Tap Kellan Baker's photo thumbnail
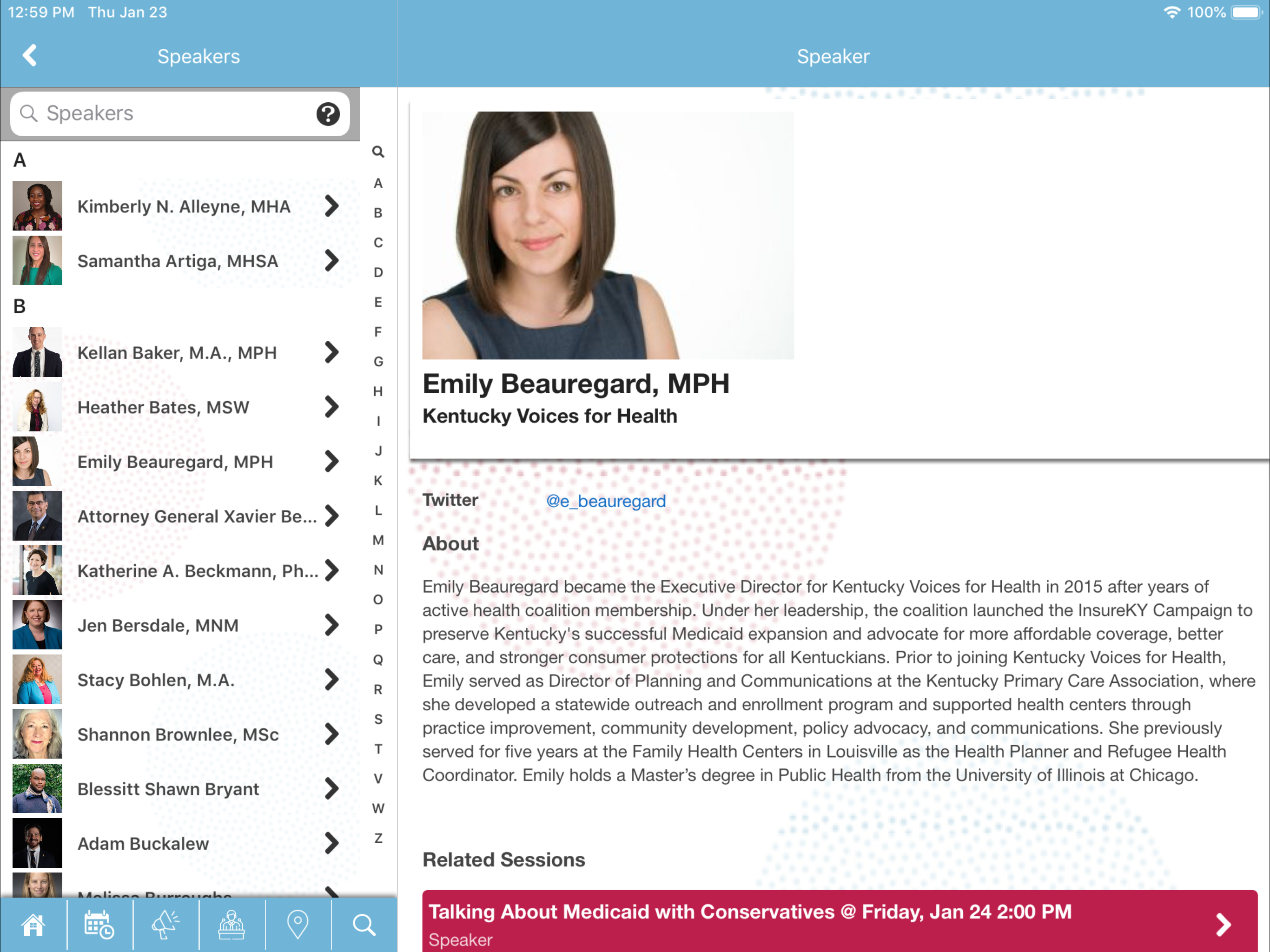This screenshot has height=952, width=1270. [37, 352]
